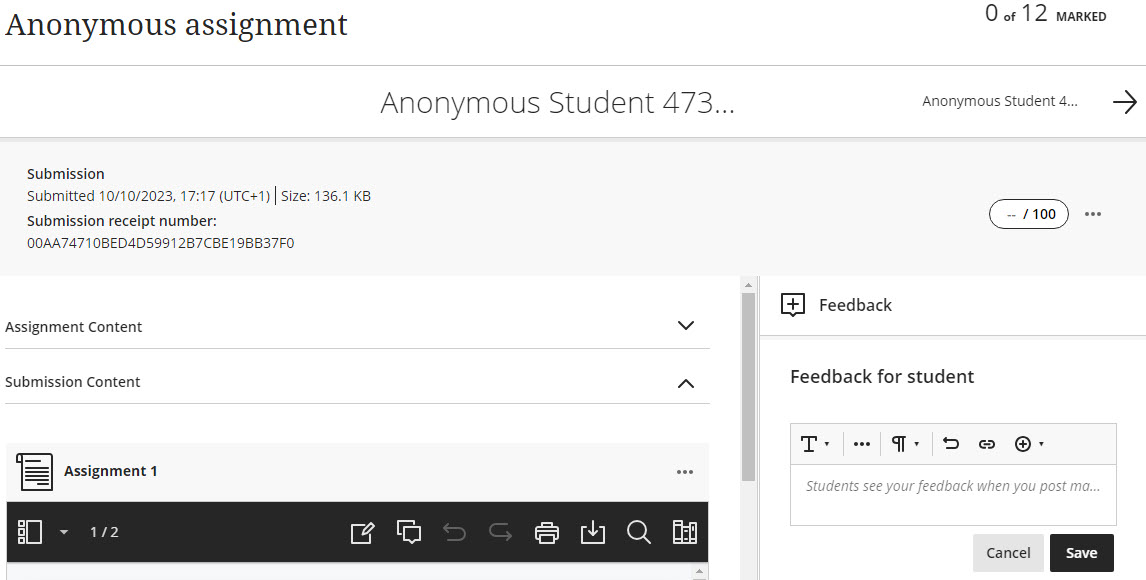Download the Assignment 1 submission
Image resolution: width=1146 pixels, height=580 pixels.
pyautogui.click(x=593, y=532)
